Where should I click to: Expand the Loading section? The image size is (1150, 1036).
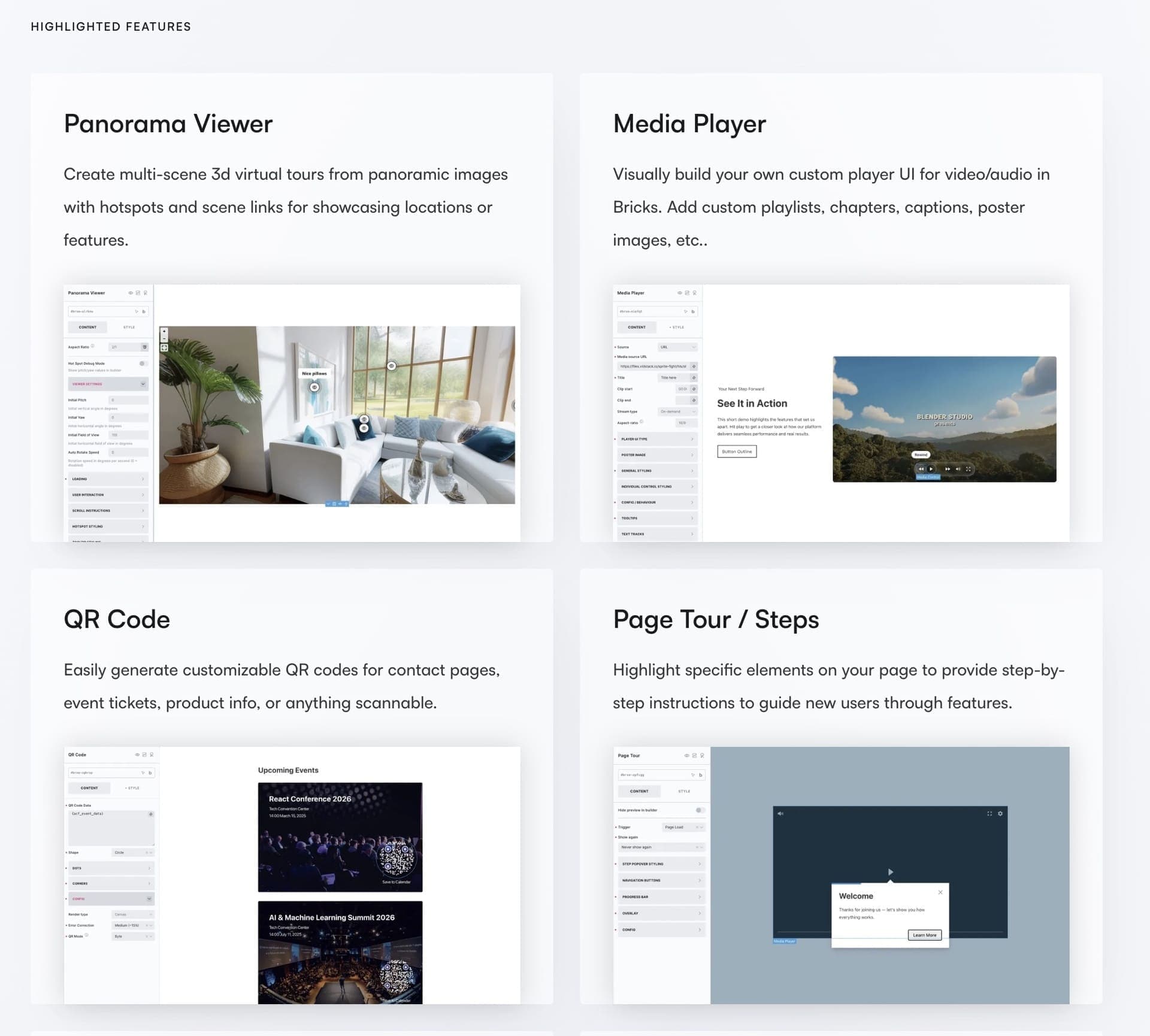(108, 479)
